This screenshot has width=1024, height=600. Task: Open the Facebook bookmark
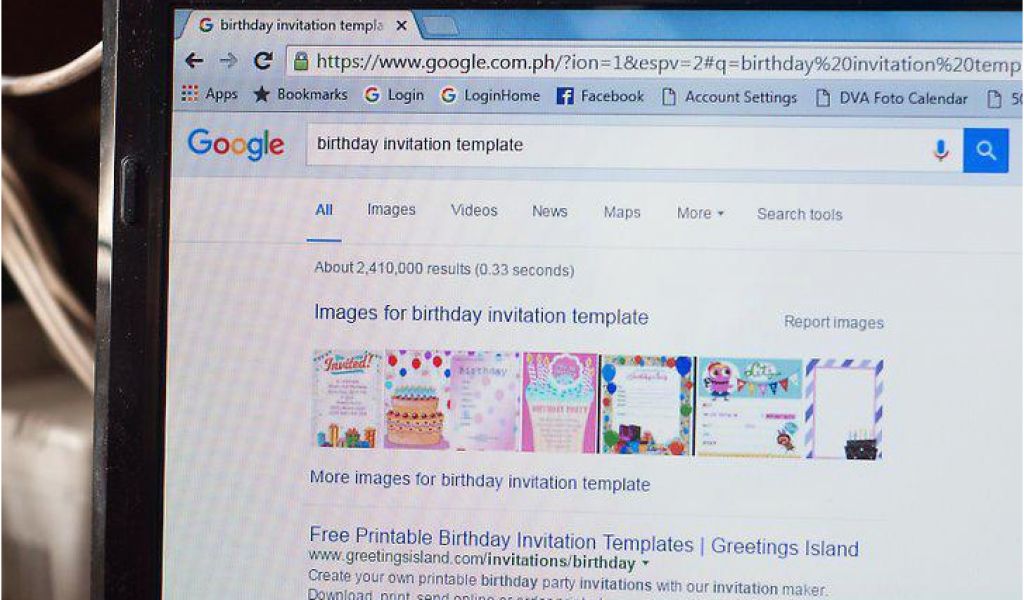[600, 97]
